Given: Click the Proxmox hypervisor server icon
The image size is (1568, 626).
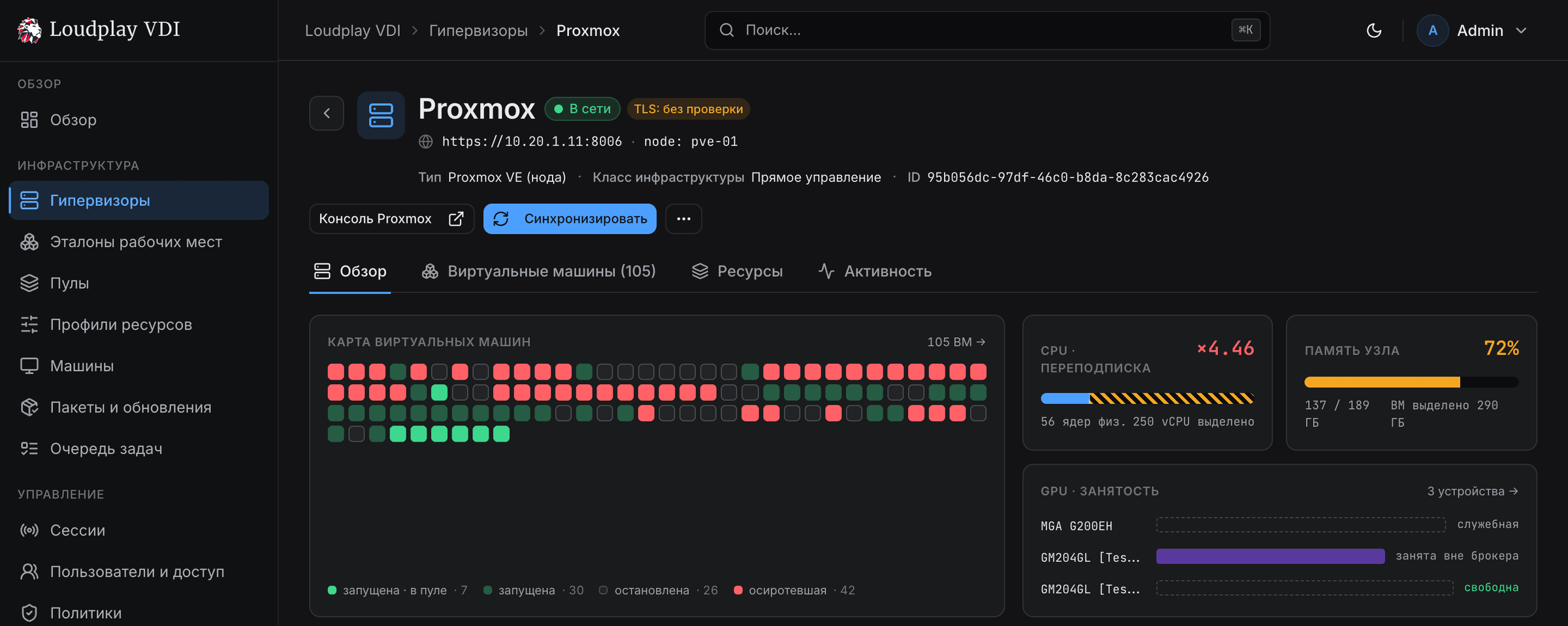Looking at the screenshot, I should 381,115.
